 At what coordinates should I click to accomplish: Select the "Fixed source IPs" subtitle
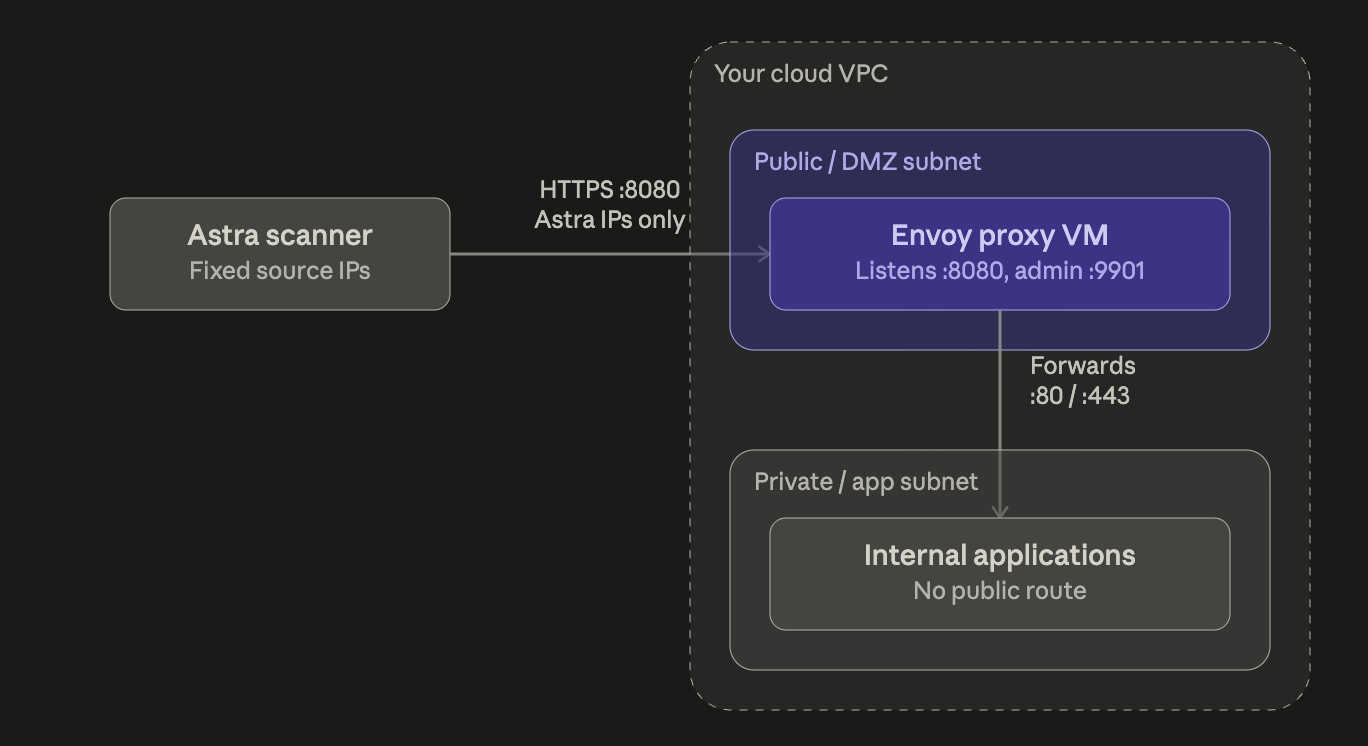coord(280,271)
